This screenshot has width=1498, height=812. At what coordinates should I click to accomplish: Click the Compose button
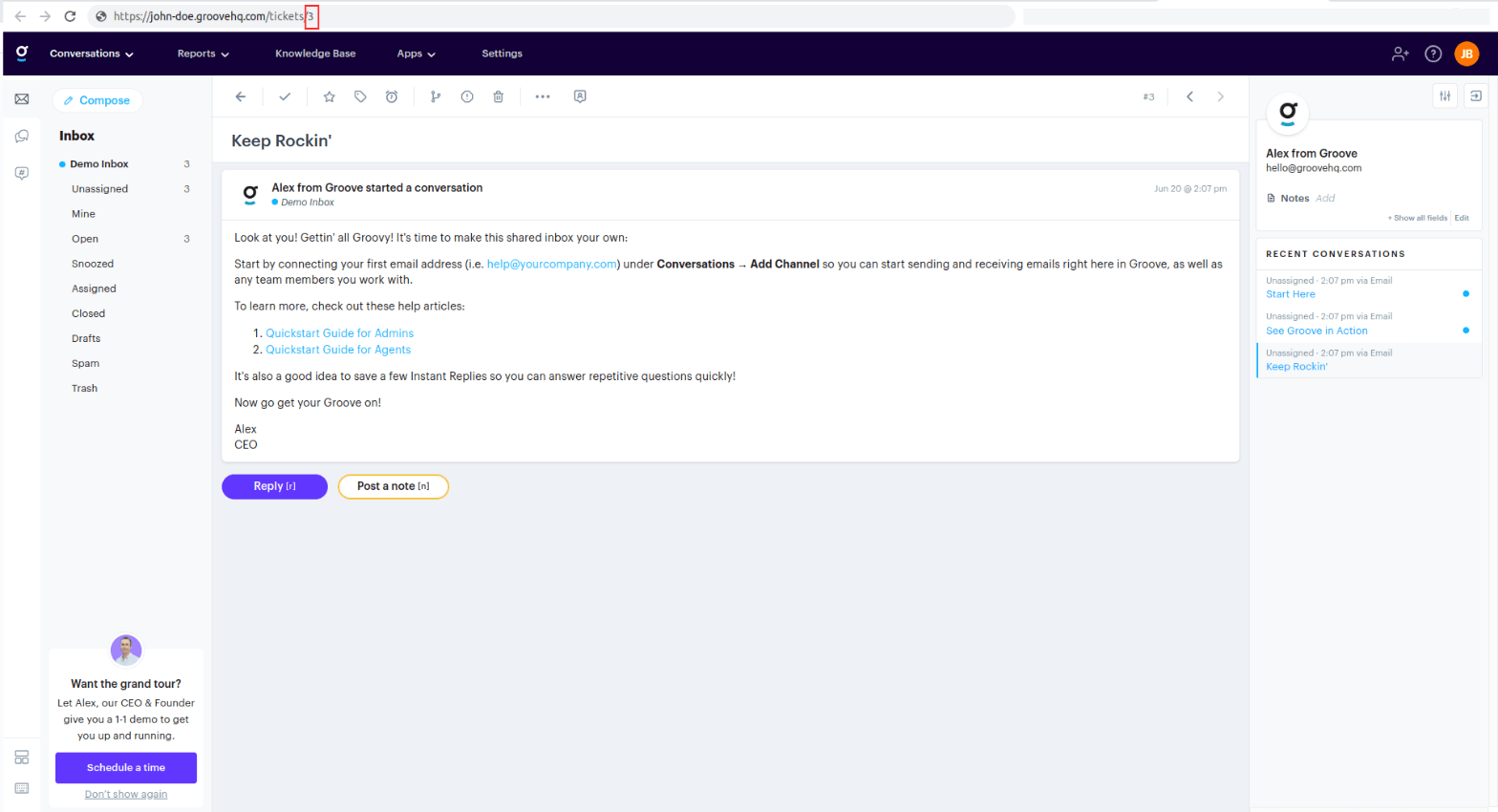[x=97, y=100]
